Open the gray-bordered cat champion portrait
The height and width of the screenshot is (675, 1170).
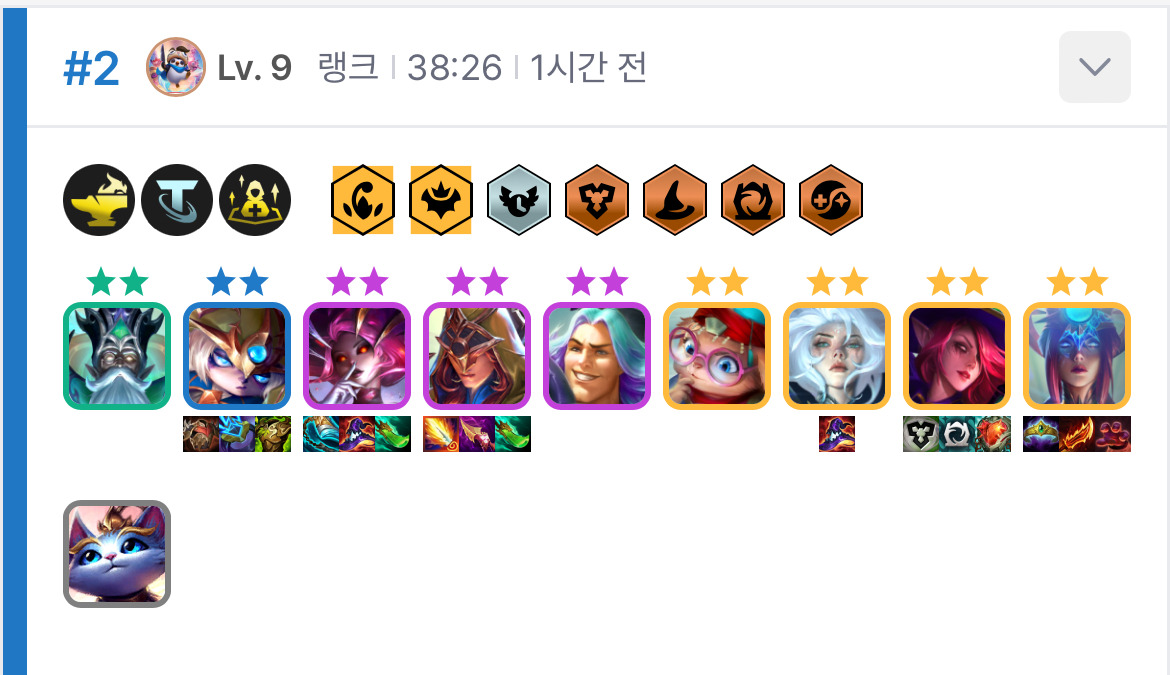(x=117, y=553)
